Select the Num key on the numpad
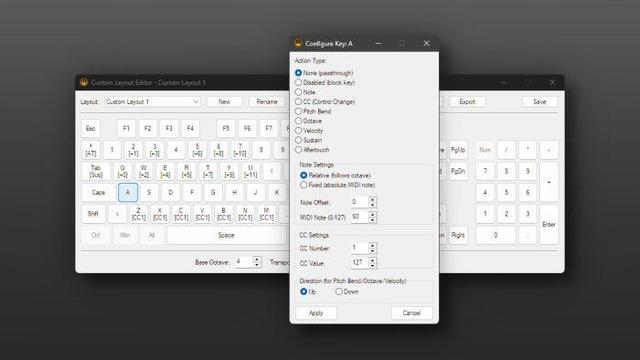 (485, 150)
